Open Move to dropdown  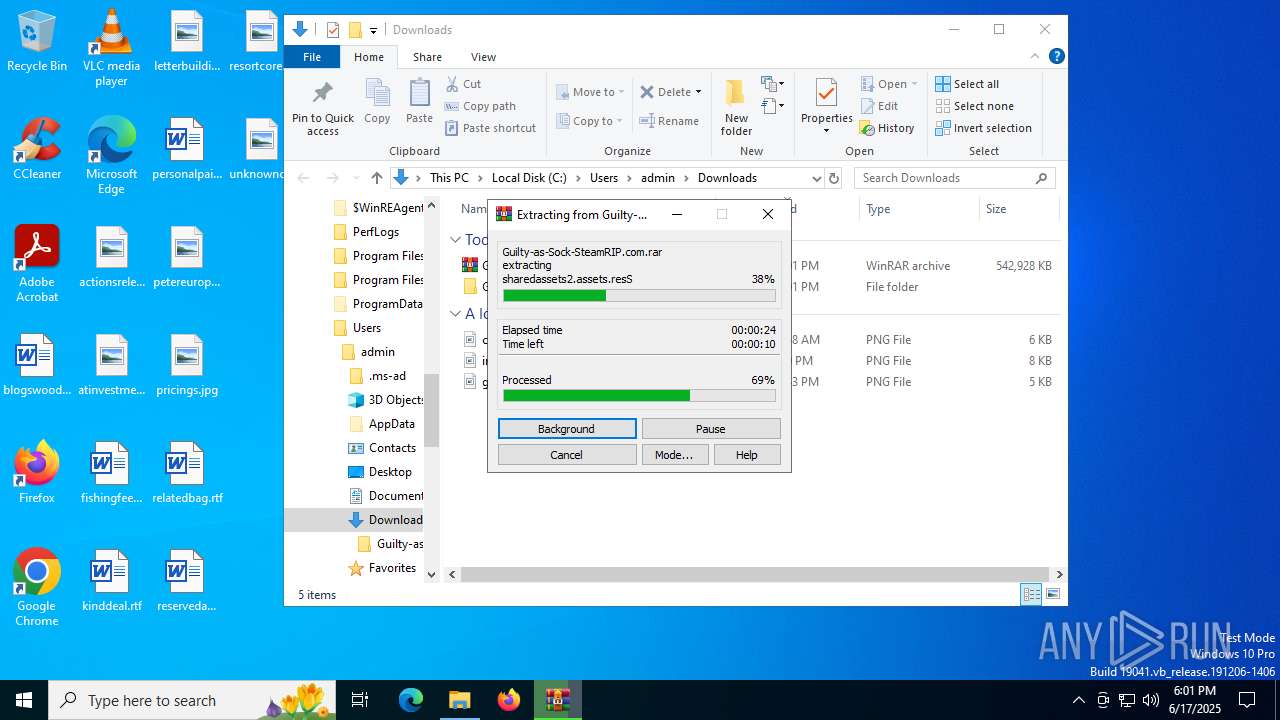click(x=590, y=92)
